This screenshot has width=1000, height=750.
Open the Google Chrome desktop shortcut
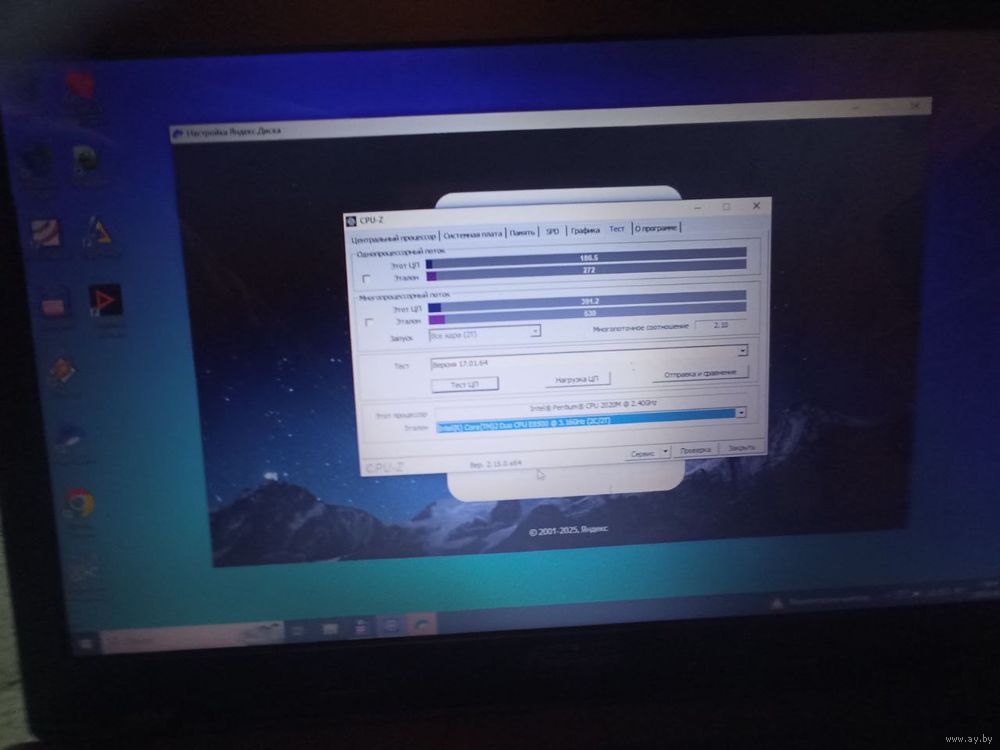pyautogui.click(x=79, y=504)
